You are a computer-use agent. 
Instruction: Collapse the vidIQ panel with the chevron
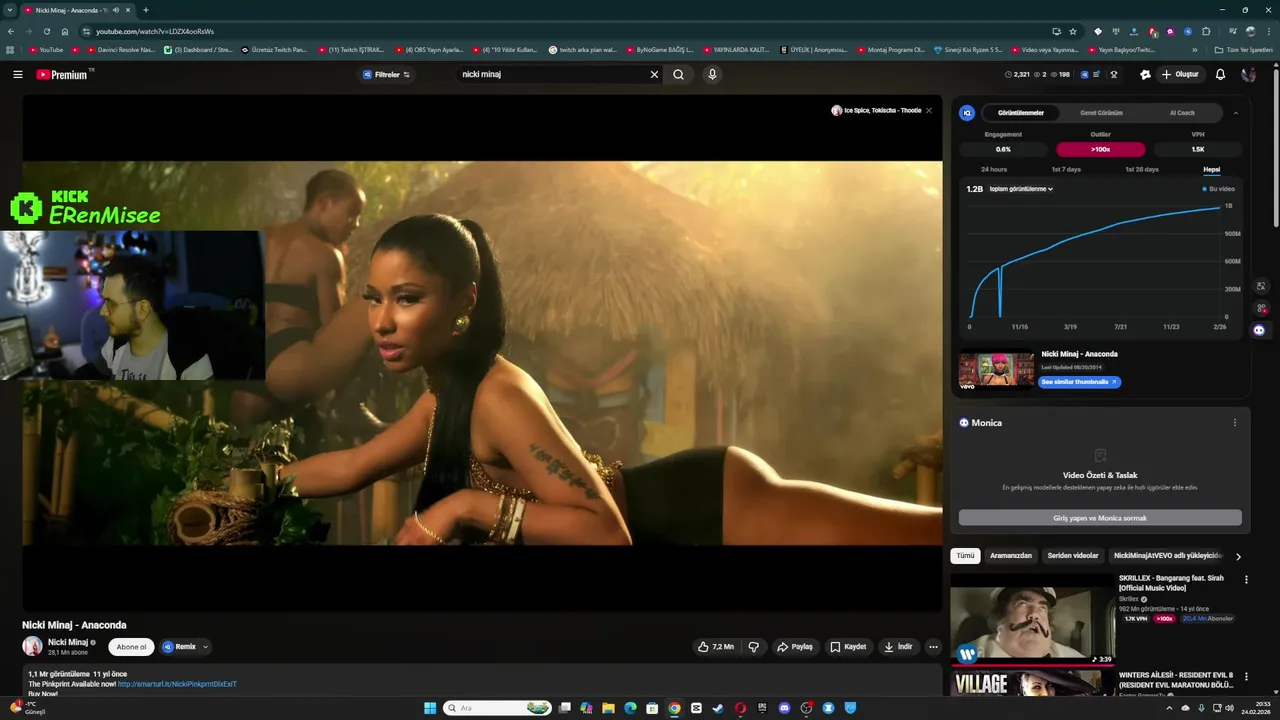[1235, 113]
